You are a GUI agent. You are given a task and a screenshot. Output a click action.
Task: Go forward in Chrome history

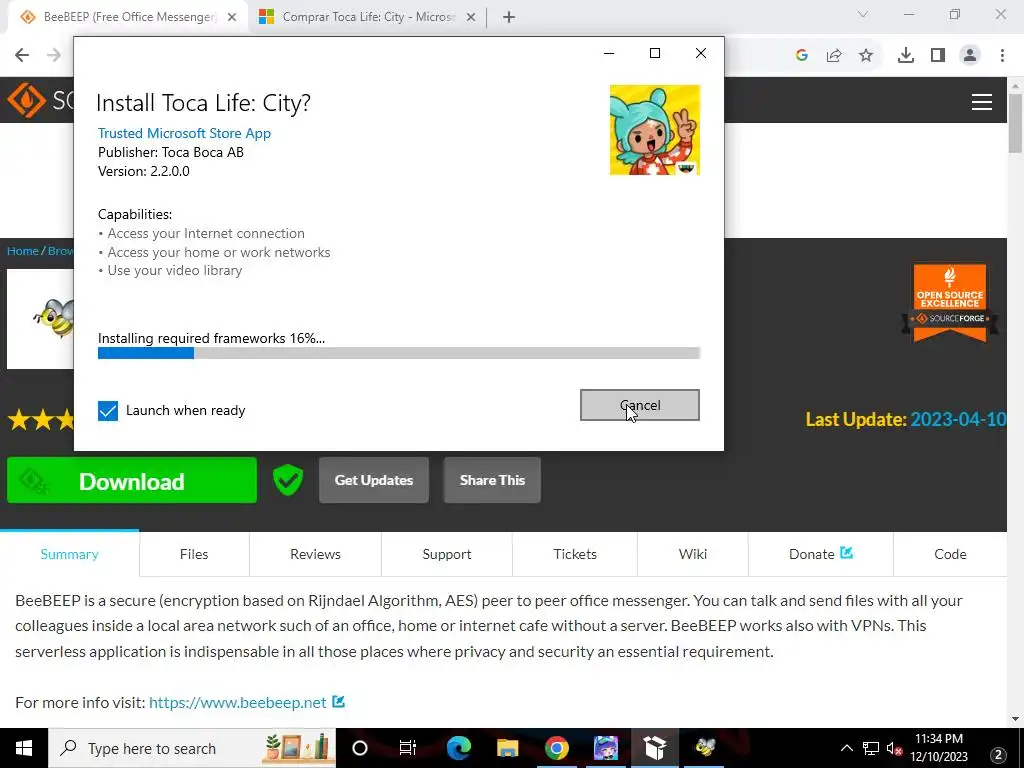pyautogui.click(x=54, y=55)
